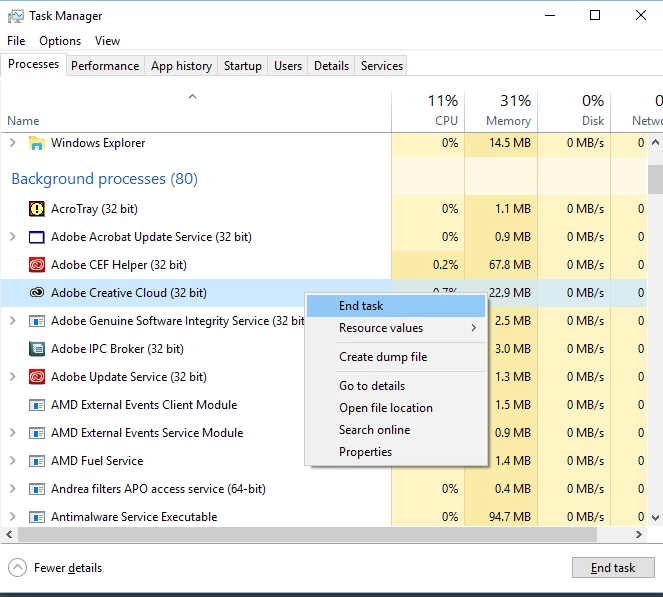Sort by the Memory column header
Image resolution: width=663 pixels, height=597 pixels.
501,111
